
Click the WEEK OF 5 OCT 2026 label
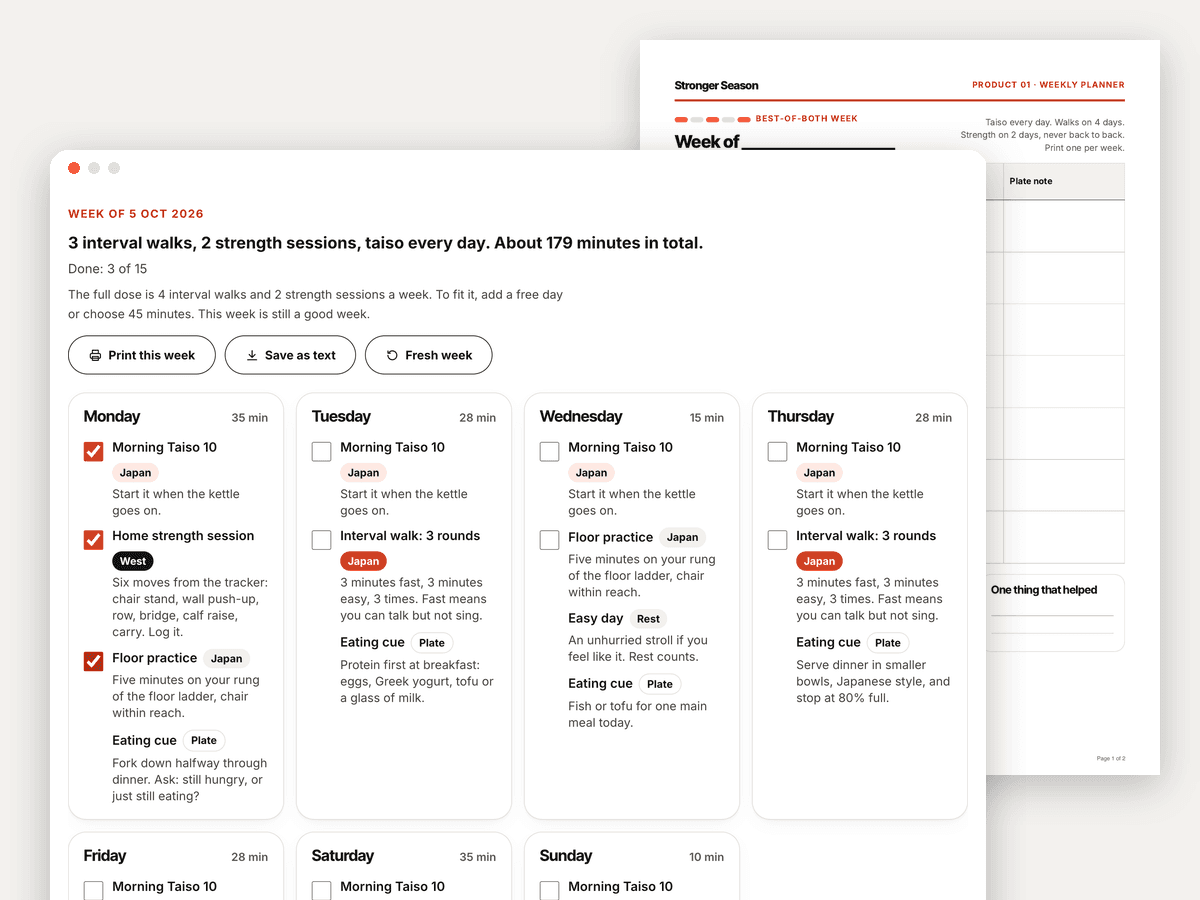point(136,214)
